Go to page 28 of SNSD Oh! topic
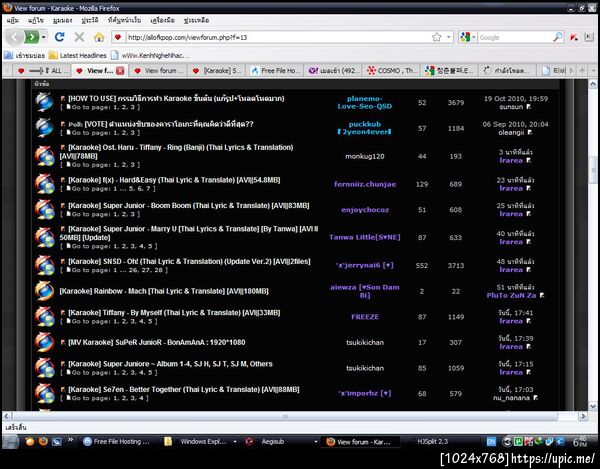600x469 pixels. pyautogui.click(x=158, y=270)
